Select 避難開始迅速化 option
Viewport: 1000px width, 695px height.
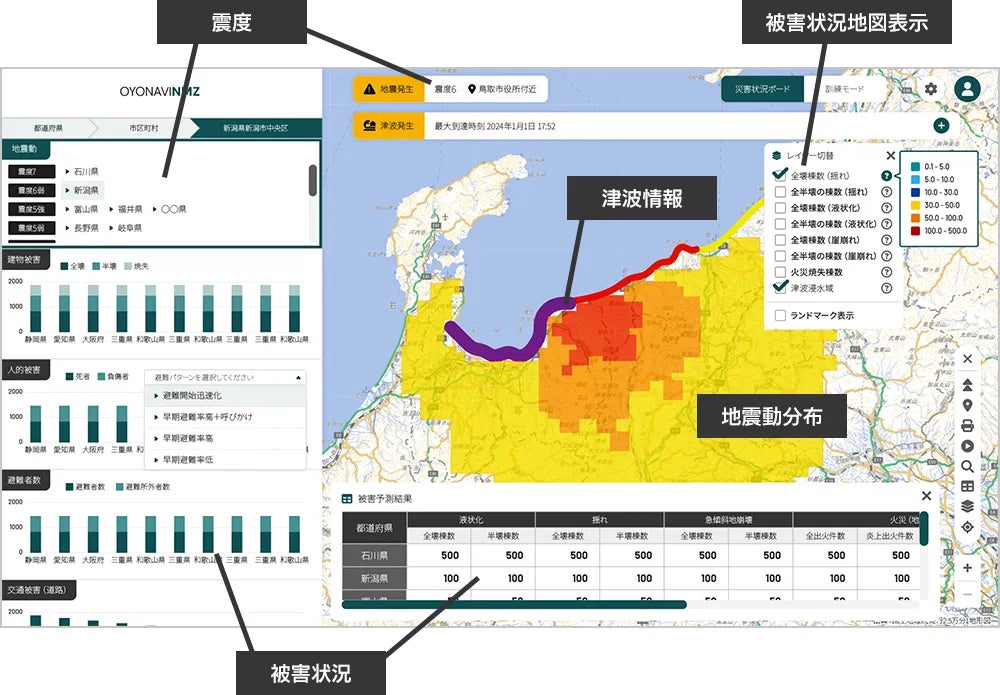225,395
